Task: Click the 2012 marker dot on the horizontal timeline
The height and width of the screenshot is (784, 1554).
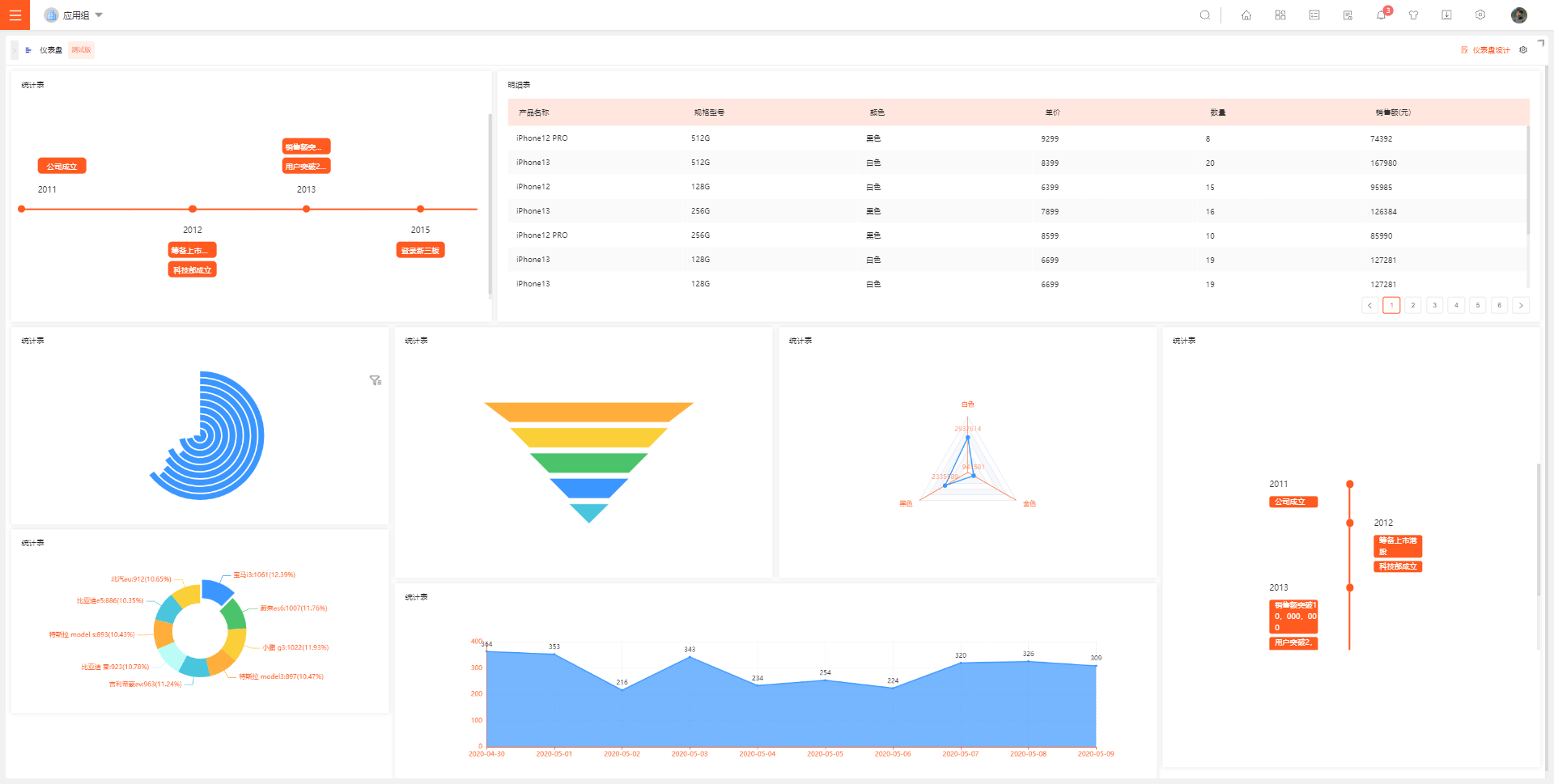Action: 193,209
